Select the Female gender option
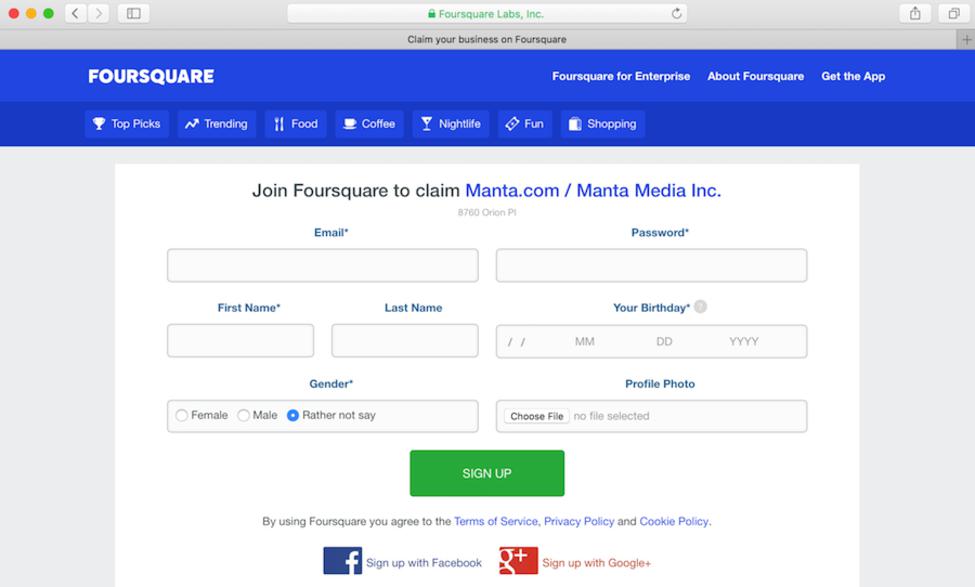 tap(181, 415)
